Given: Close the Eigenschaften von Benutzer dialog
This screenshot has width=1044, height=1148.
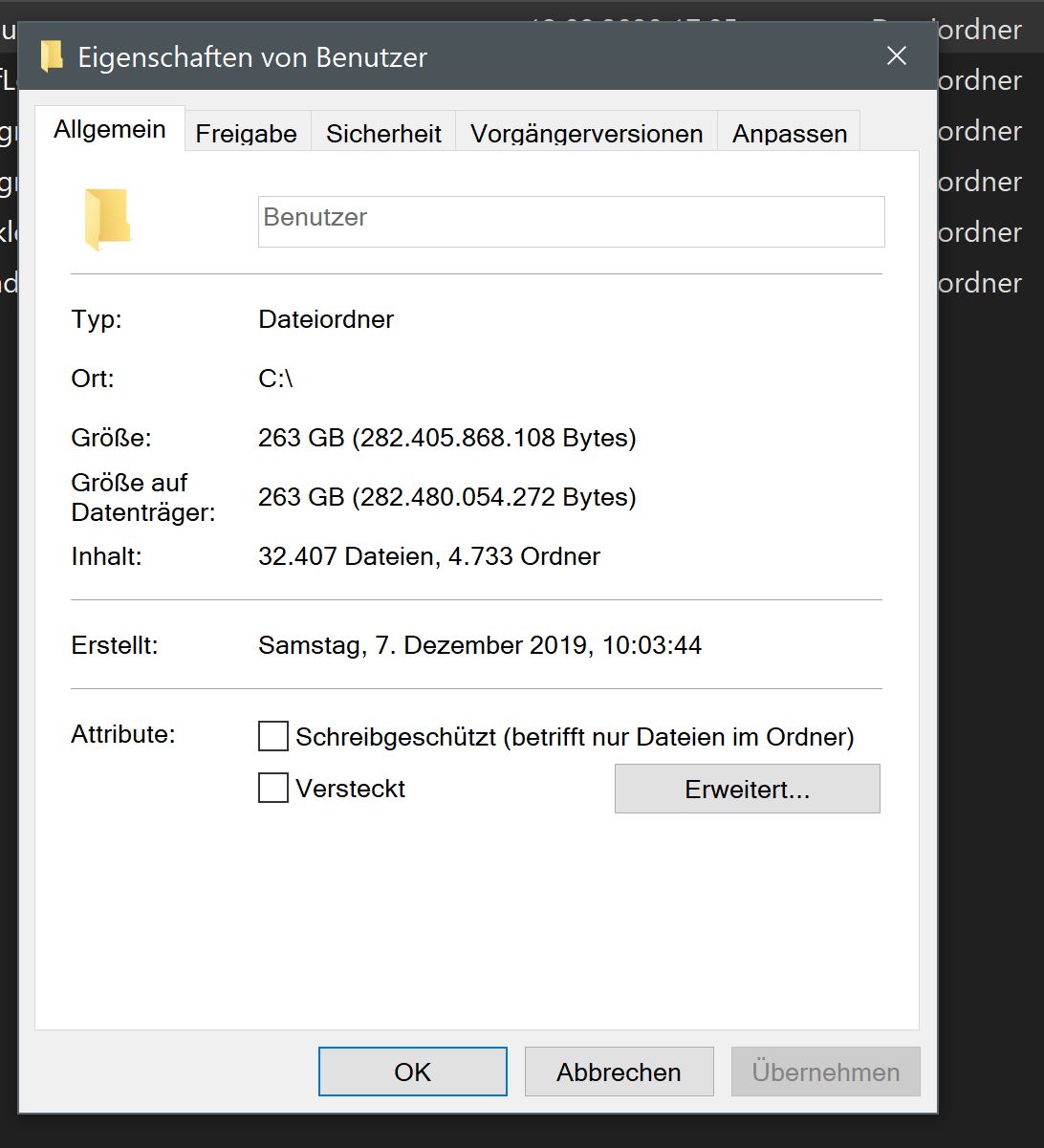Looking at the screenshot, I should (896, 56).
